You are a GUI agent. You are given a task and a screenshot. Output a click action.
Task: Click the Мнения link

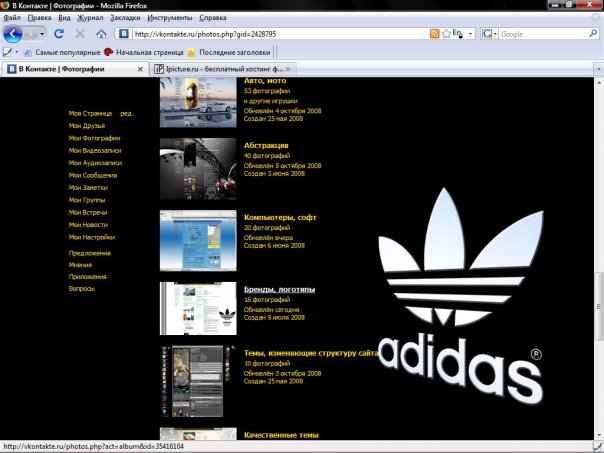pos(80,265)
